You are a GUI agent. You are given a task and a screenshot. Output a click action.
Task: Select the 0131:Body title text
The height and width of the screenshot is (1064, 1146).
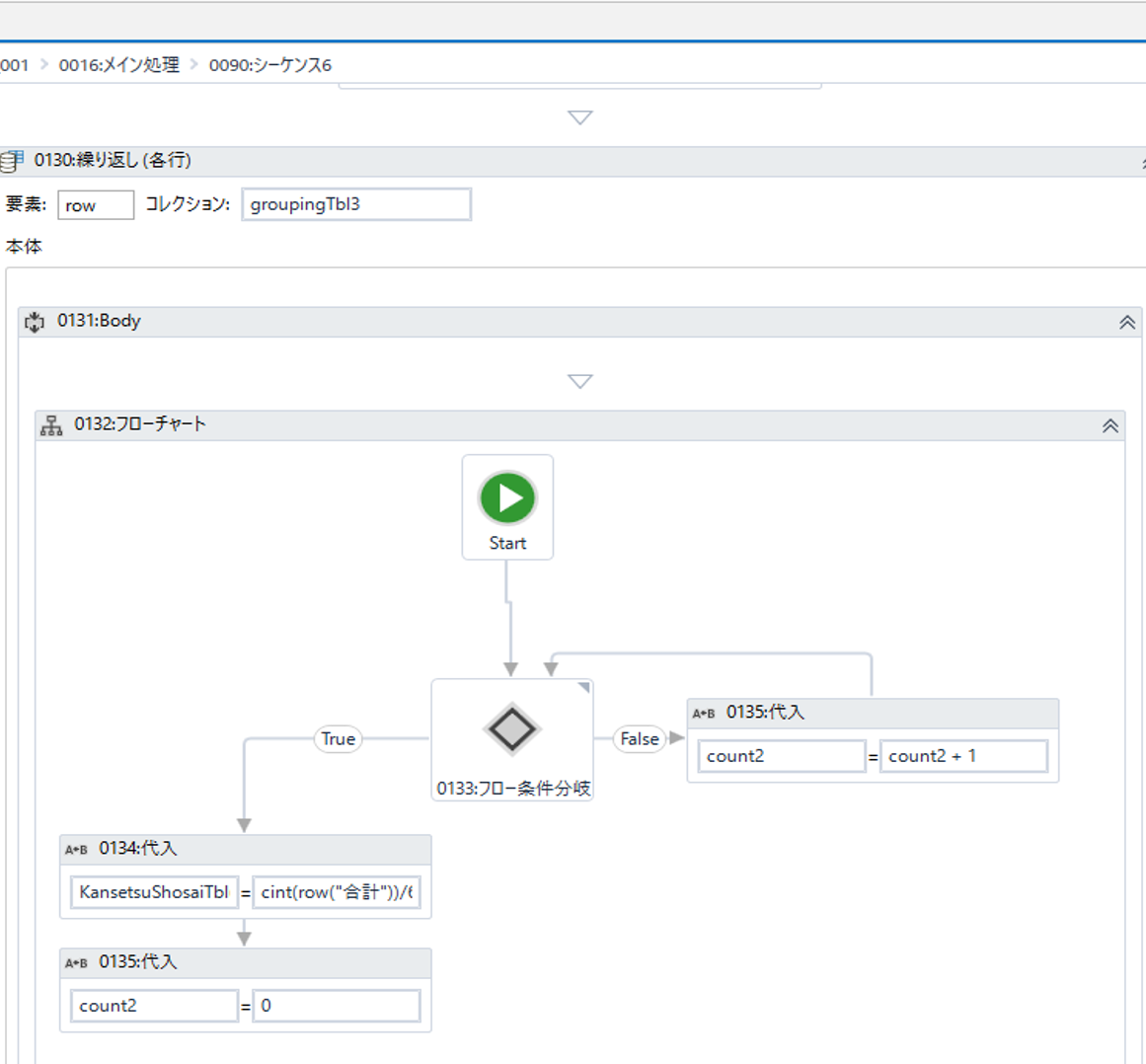point(99,321)
